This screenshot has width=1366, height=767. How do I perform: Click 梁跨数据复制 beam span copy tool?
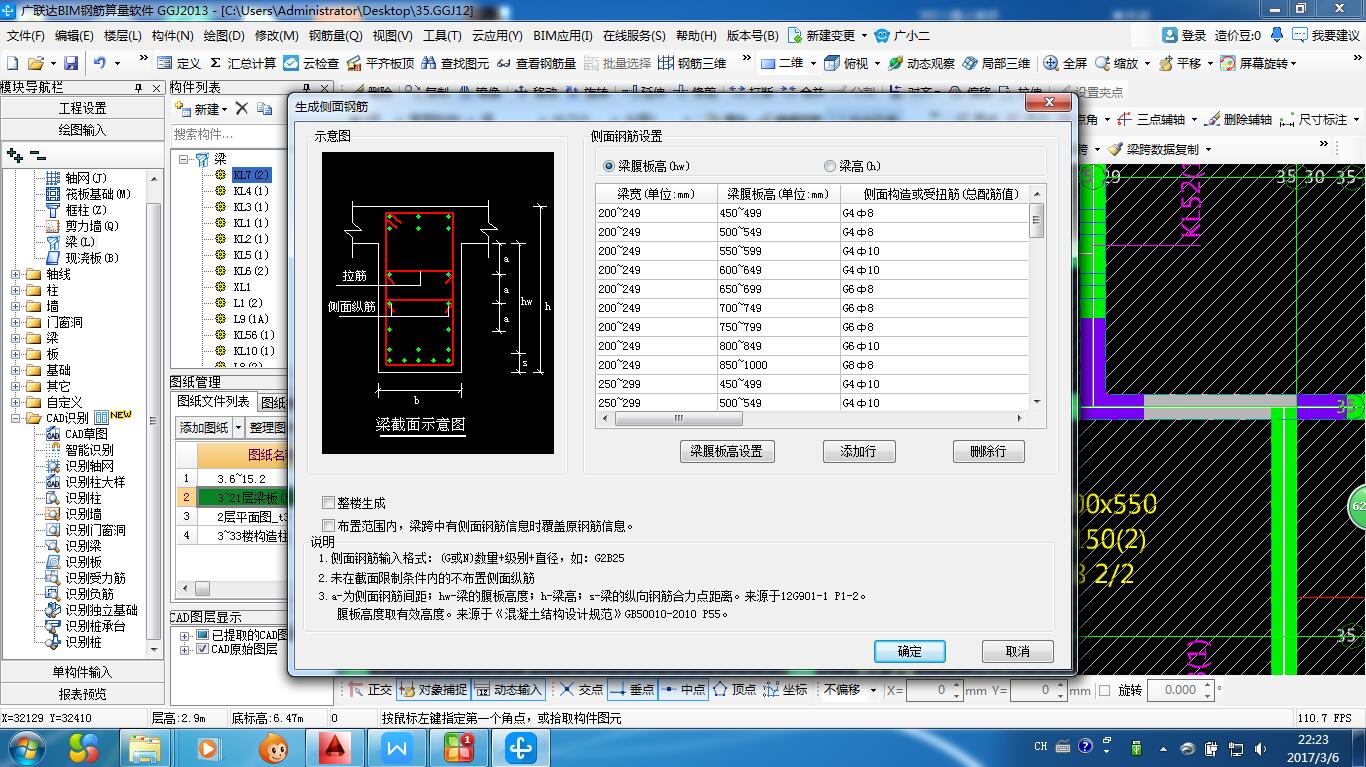point(1152,149)
